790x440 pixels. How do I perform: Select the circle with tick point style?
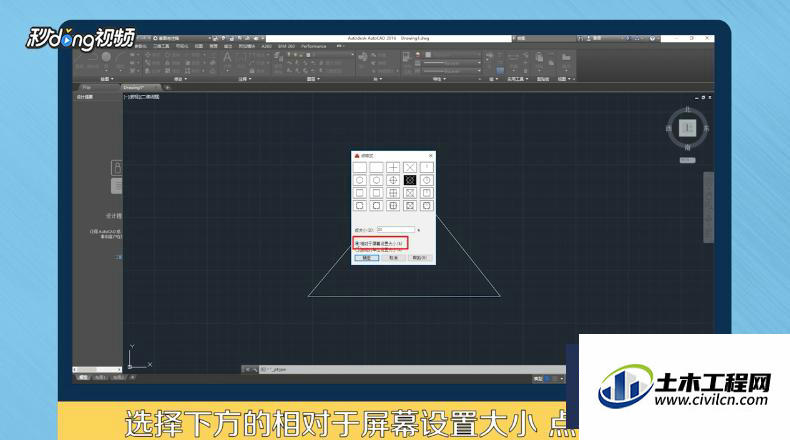click(x=427, y=180)
